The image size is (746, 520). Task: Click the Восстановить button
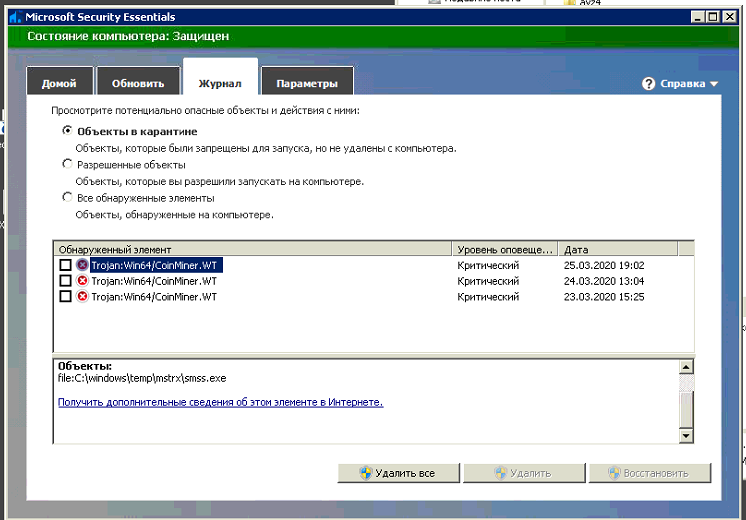click(650, 473)
